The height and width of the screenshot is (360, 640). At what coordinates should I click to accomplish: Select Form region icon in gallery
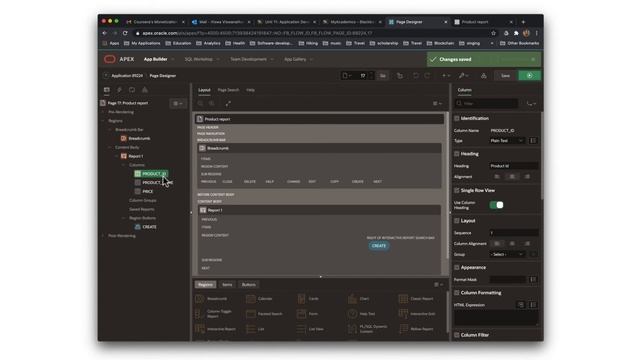tap(301, 314)
